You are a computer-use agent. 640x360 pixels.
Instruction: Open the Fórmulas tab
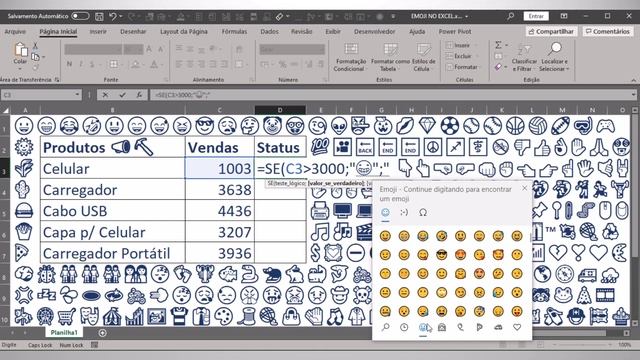pos(234,31)
